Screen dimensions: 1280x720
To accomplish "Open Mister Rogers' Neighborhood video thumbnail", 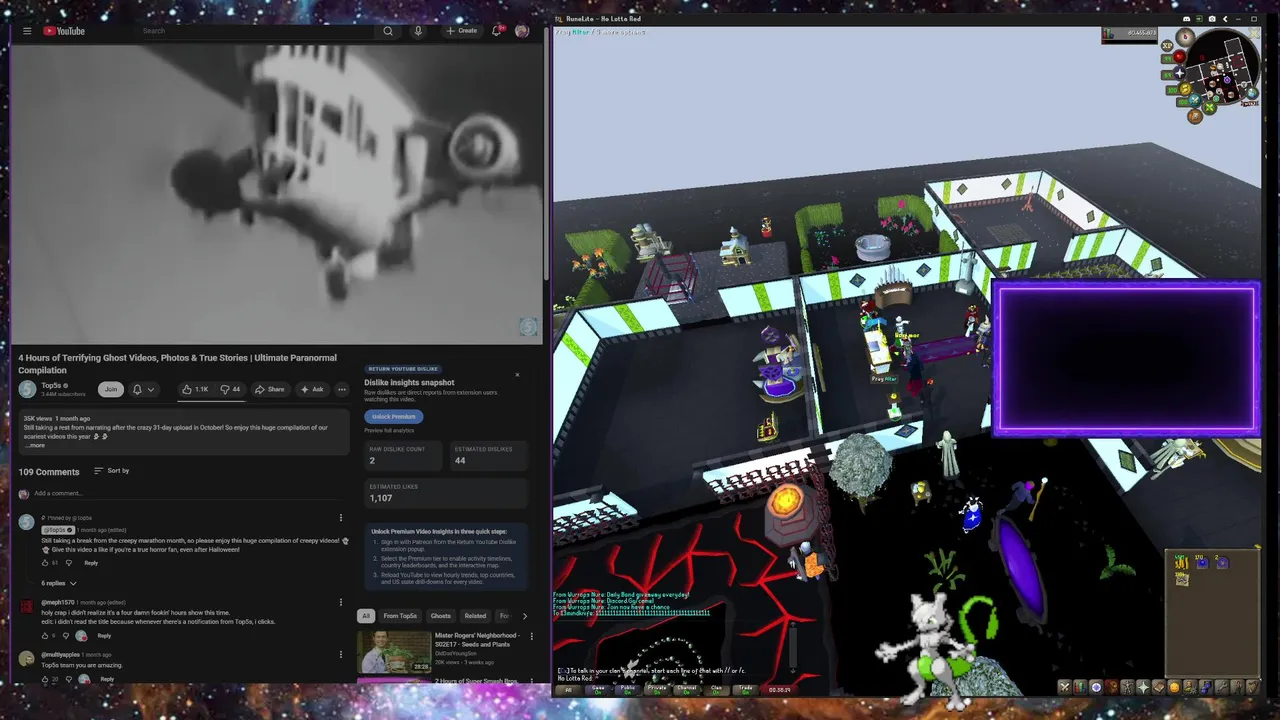I will pyautogui.click(x=394, y=652).
